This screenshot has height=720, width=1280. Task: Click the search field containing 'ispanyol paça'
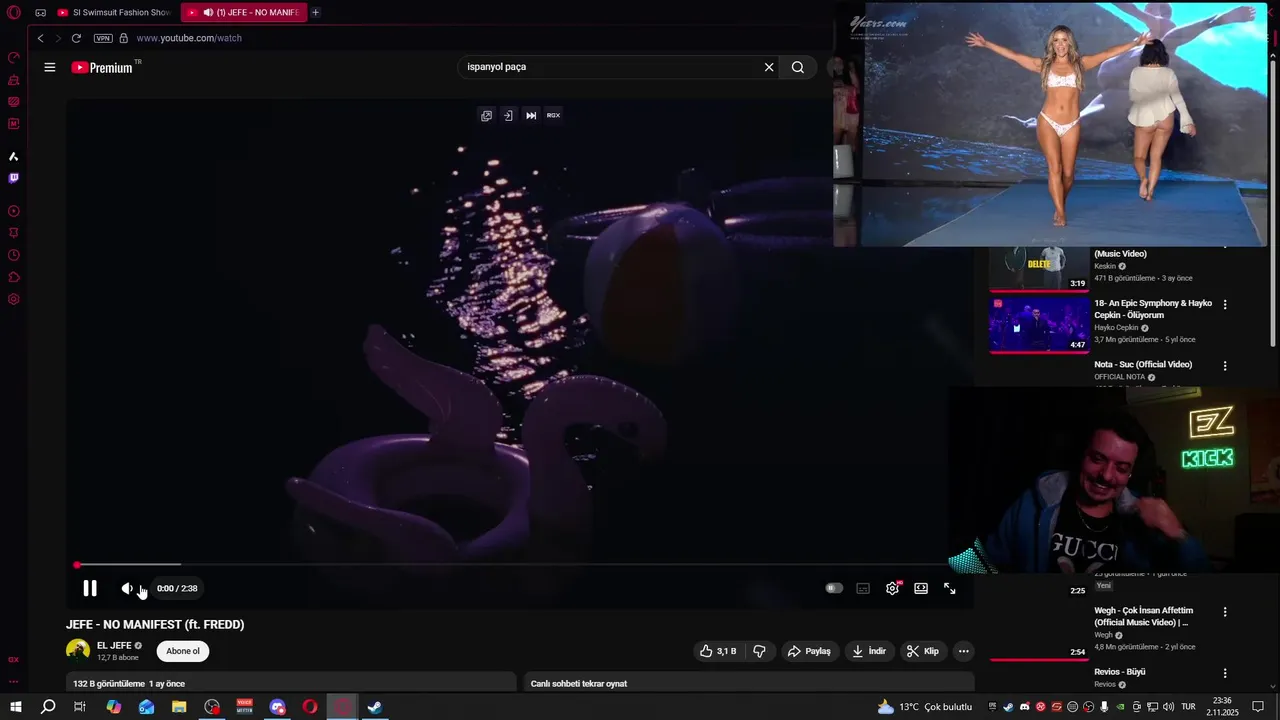(x=610, y=67)
